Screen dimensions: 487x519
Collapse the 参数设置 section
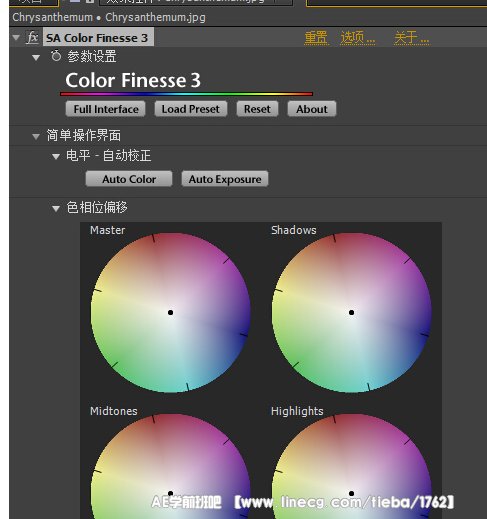tap(36, 58)
